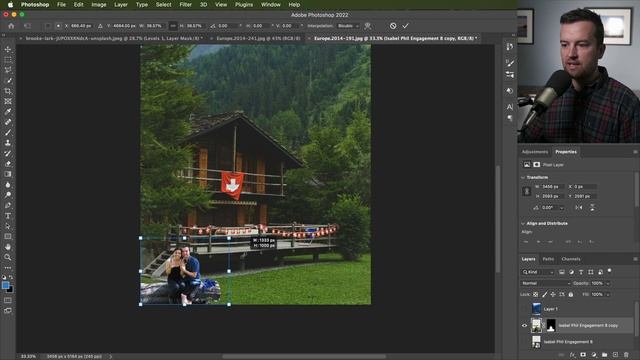Select the Path Selection tool
The height and width of the screenshot is (360, 640).
point(8,226)
